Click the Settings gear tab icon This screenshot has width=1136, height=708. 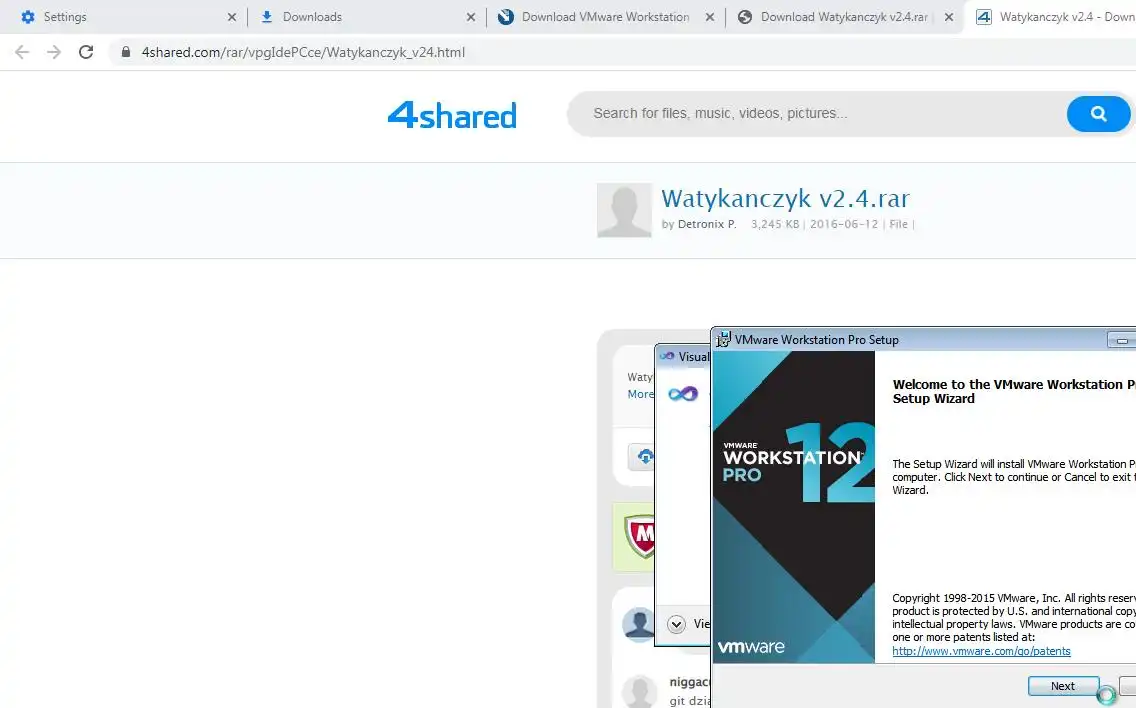coord(28,17)
